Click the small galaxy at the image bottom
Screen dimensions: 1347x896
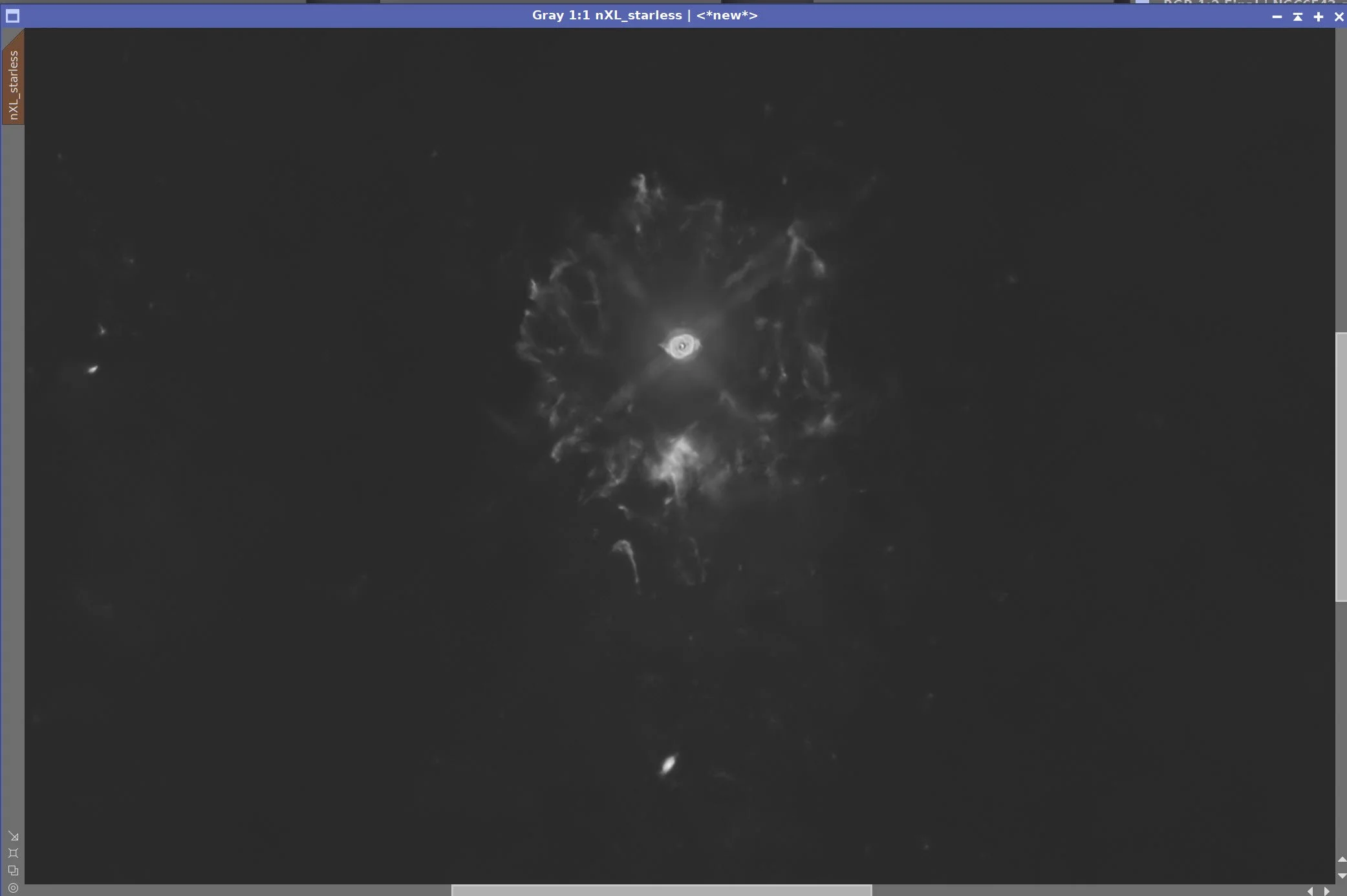click(x=667, y=765)
